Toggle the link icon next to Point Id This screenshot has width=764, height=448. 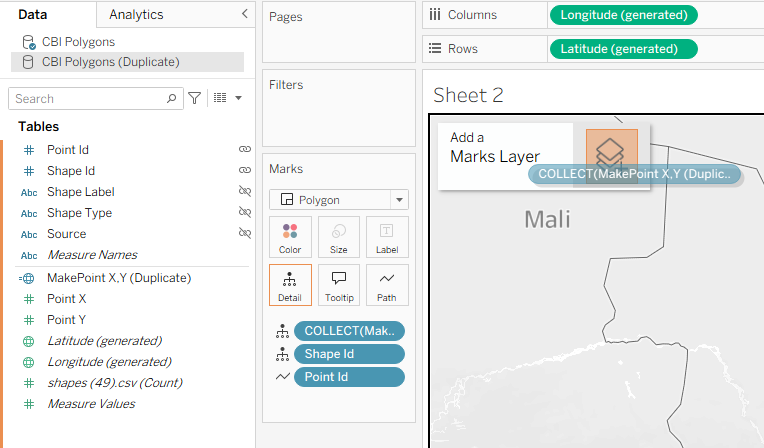pyautogui.click(x=245, y=149)
